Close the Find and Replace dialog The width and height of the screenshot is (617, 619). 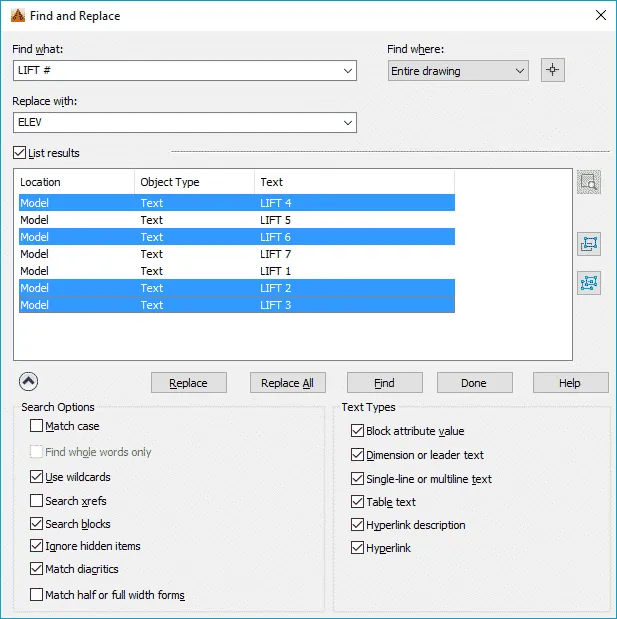[x=600, y=15]
